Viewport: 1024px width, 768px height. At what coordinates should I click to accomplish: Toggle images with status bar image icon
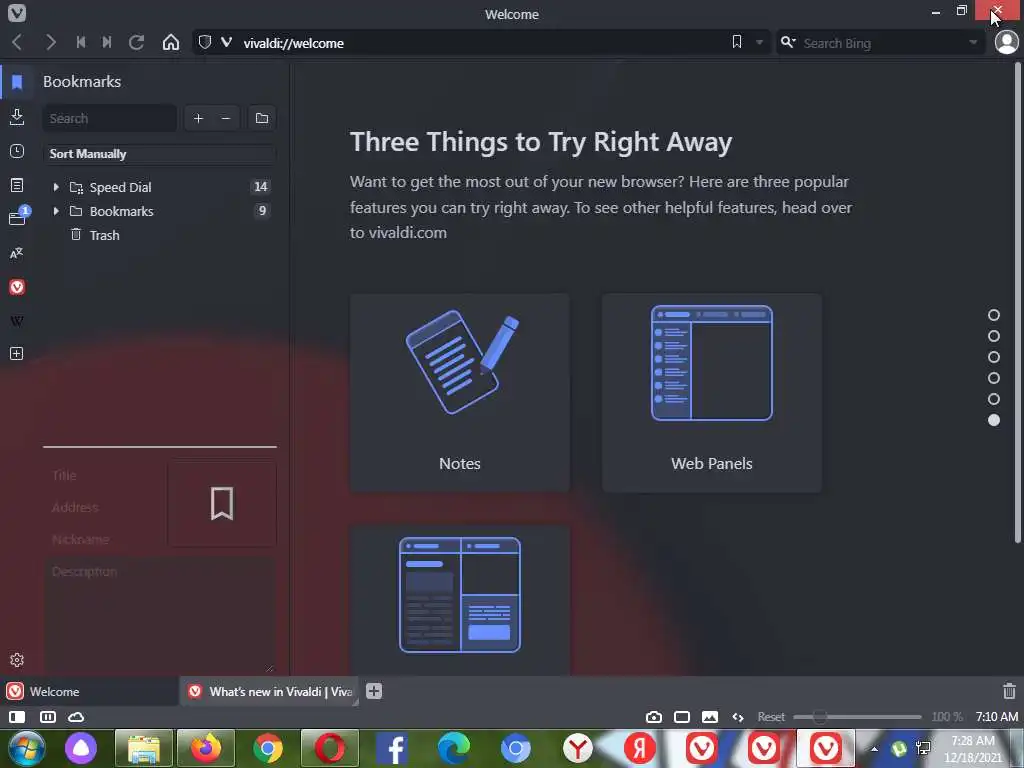point(710,717)
